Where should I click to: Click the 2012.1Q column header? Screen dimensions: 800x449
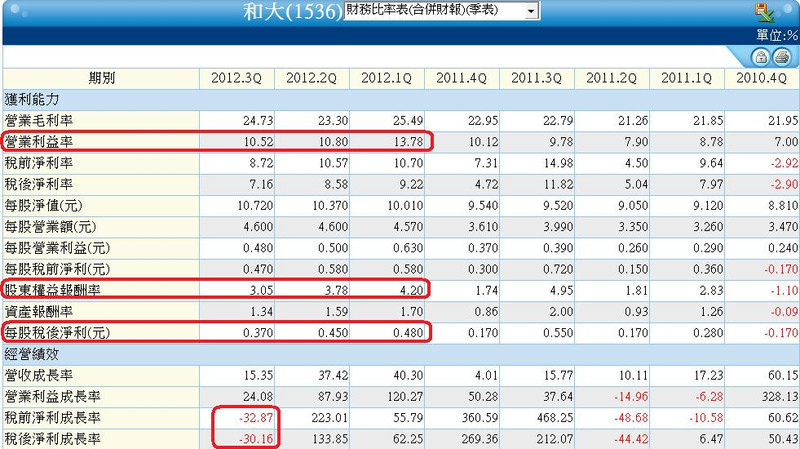387,78
